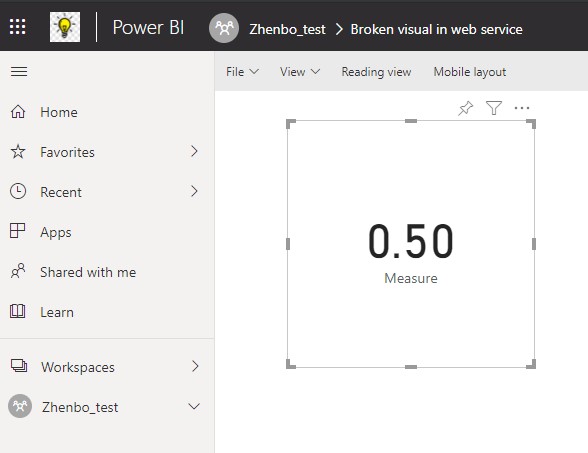Expand the File menu chevron
The width and height of the screenshot is (588, 453).
coord(254,71)
